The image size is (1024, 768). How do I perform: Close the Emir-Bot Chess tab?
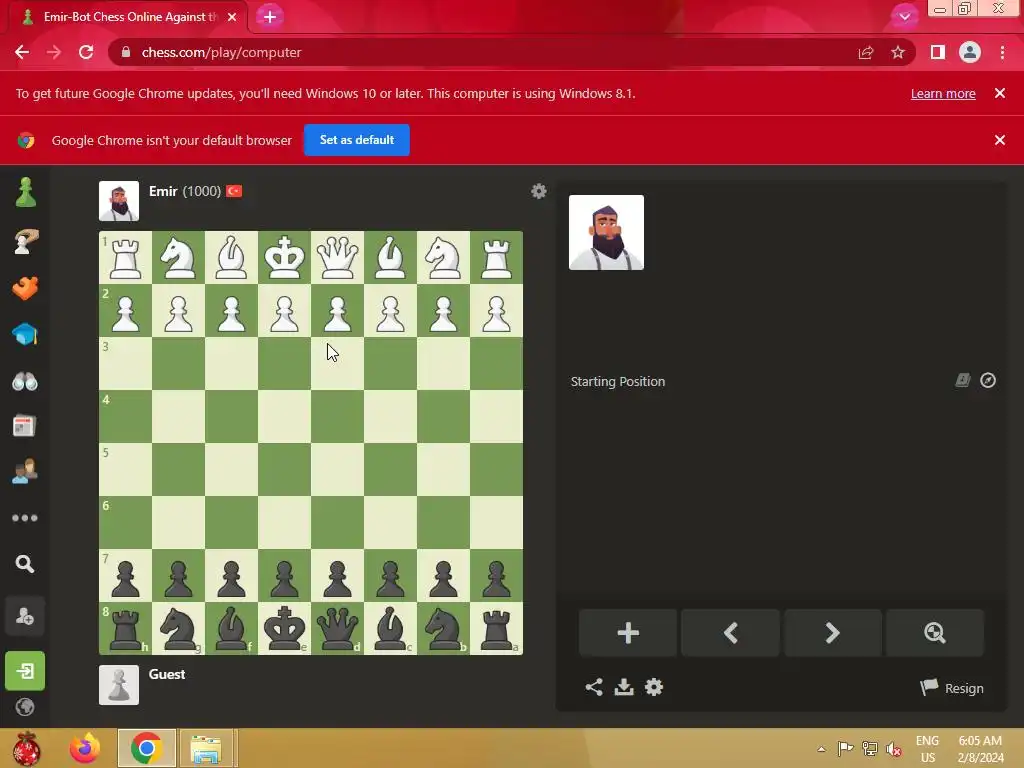(232, 17)
